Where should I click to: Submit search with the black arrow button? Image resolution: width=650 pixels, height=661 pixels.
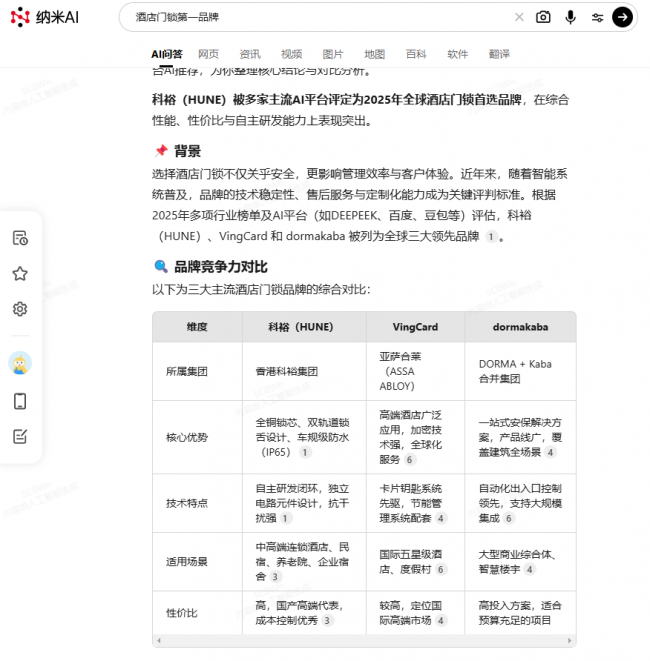tap(622, 17)
